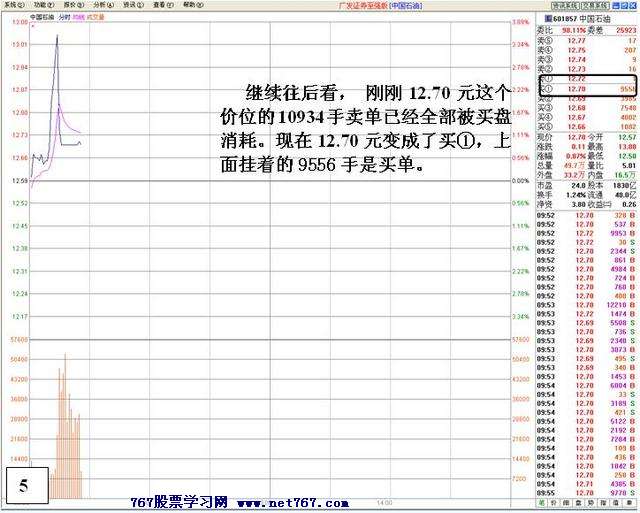
Task: Click the 57600 volume label on left axis
Action: (x=19, y=340)
